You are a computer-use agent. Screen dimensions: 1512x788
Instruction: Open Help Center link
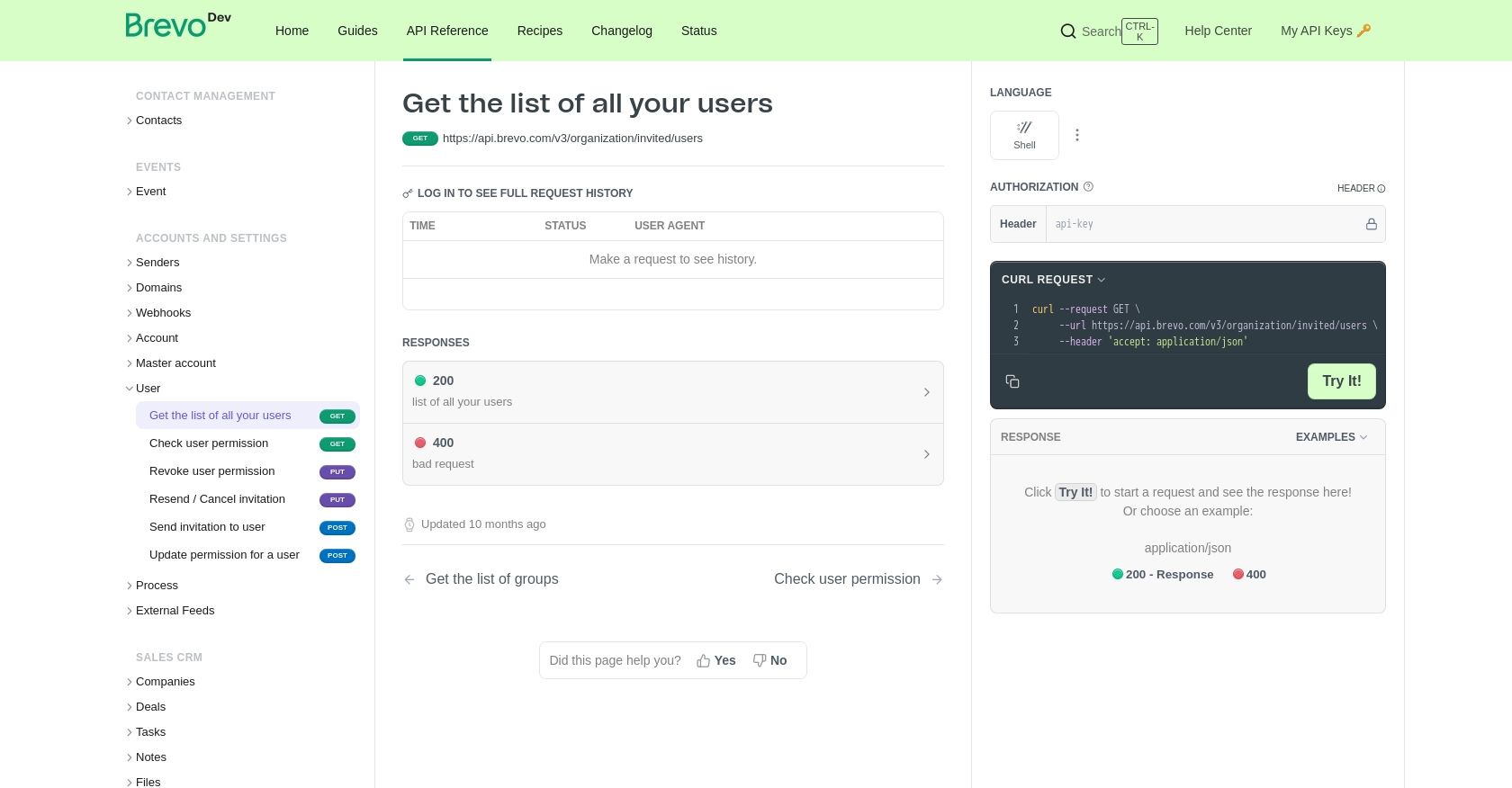coord(1218,31)
